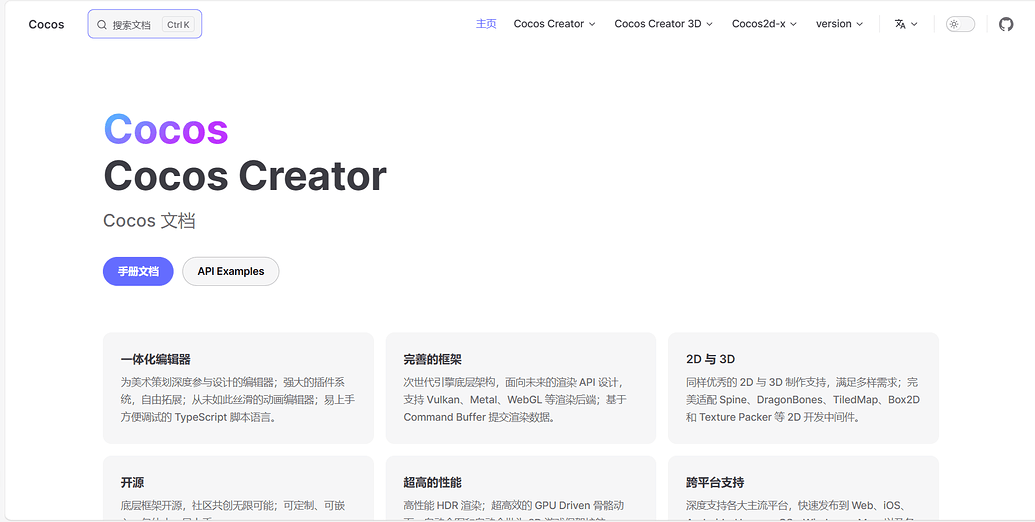
Task: Open the GitHub repository icon
Action: coord(1005,24)
